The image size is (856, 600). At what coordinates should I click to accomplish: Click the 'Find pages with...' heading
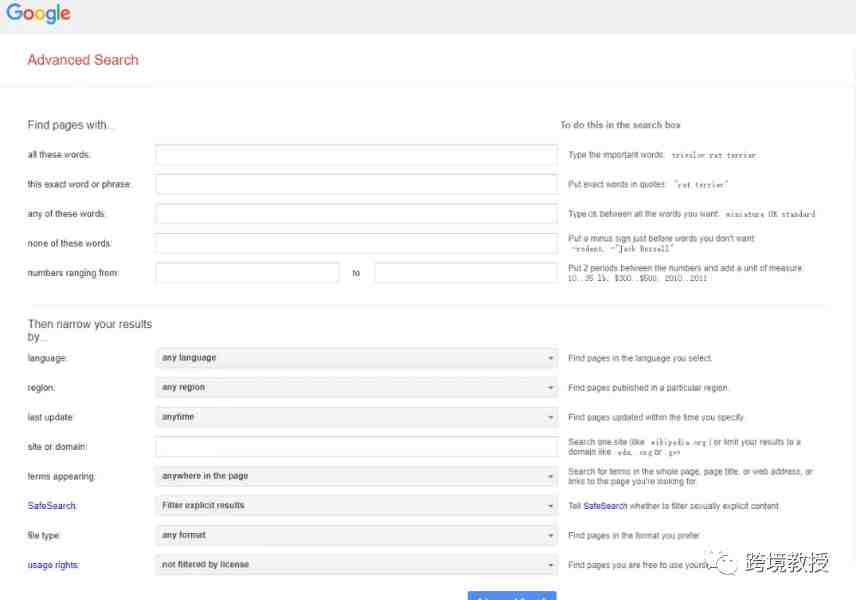pos(68,125)
